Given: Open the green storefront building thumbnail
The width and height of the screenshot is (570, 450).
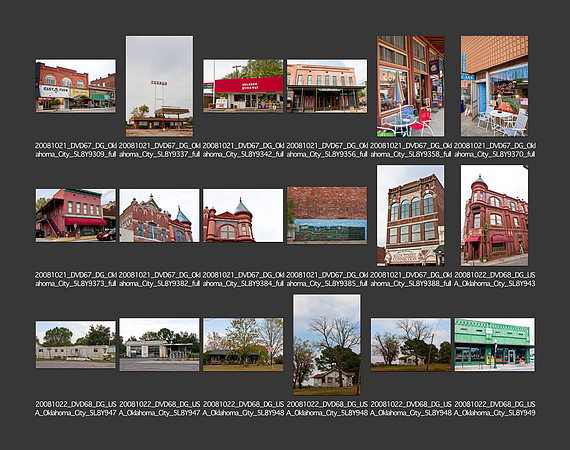Looking at the screenshot, I should [x=494, y=345].
